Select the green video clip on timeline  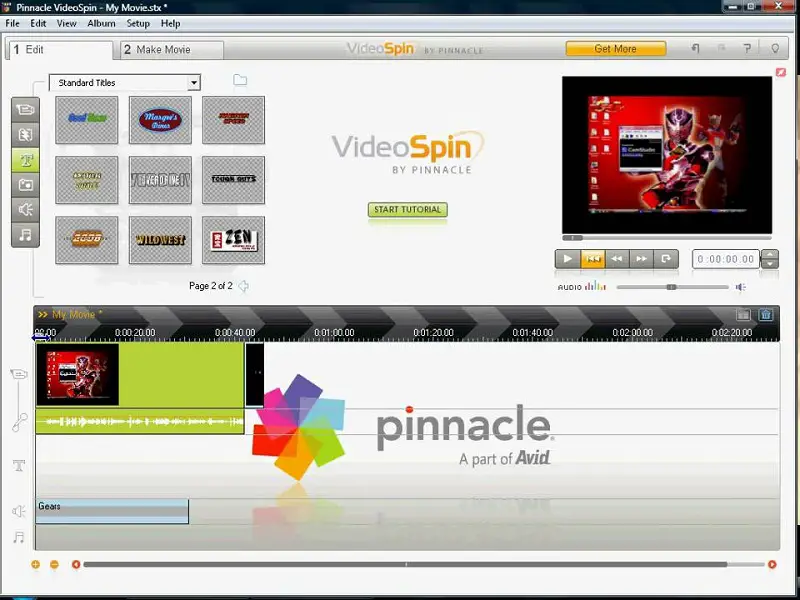point(140,375)
